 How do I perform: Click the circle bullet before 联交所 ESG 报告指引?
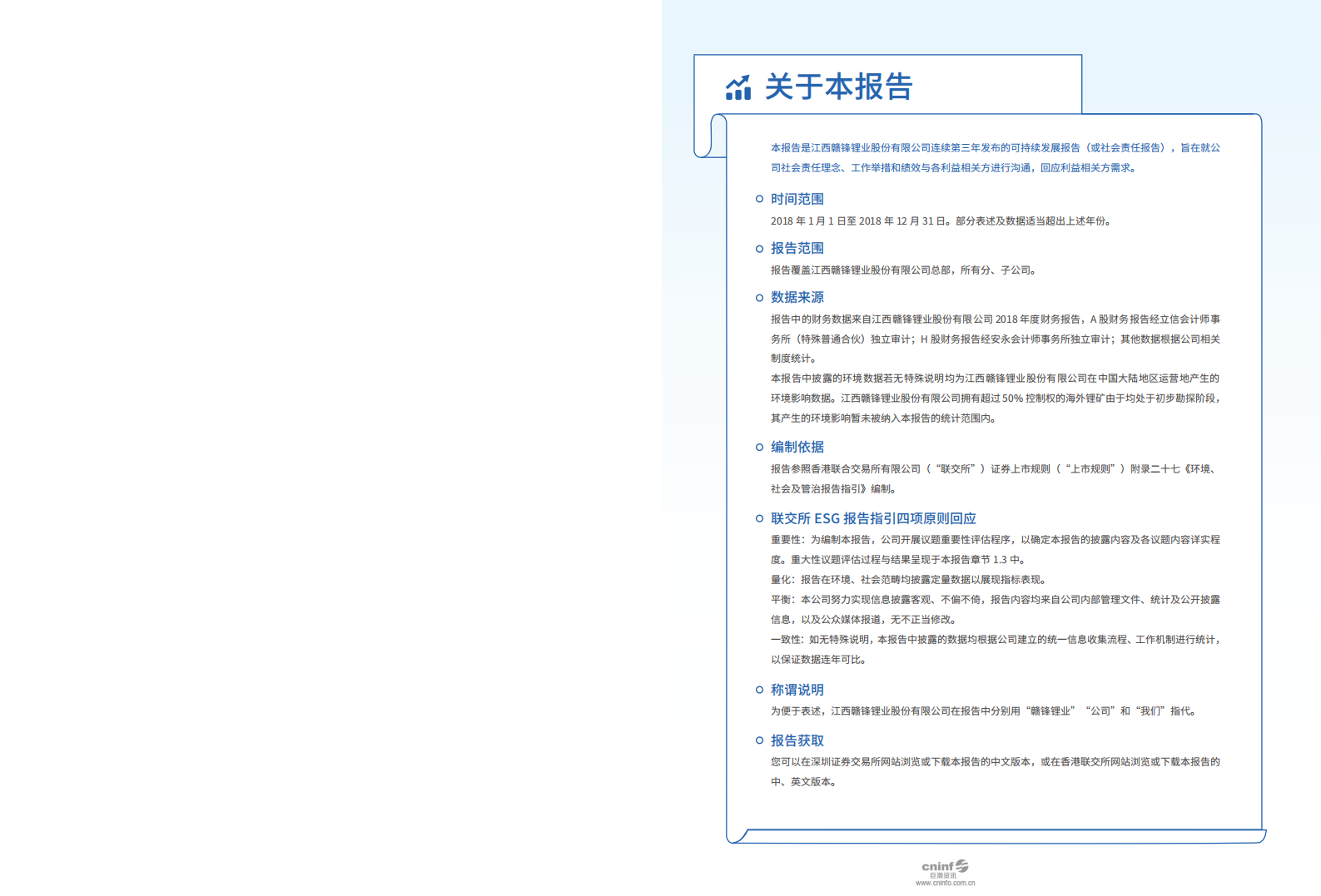759,518
